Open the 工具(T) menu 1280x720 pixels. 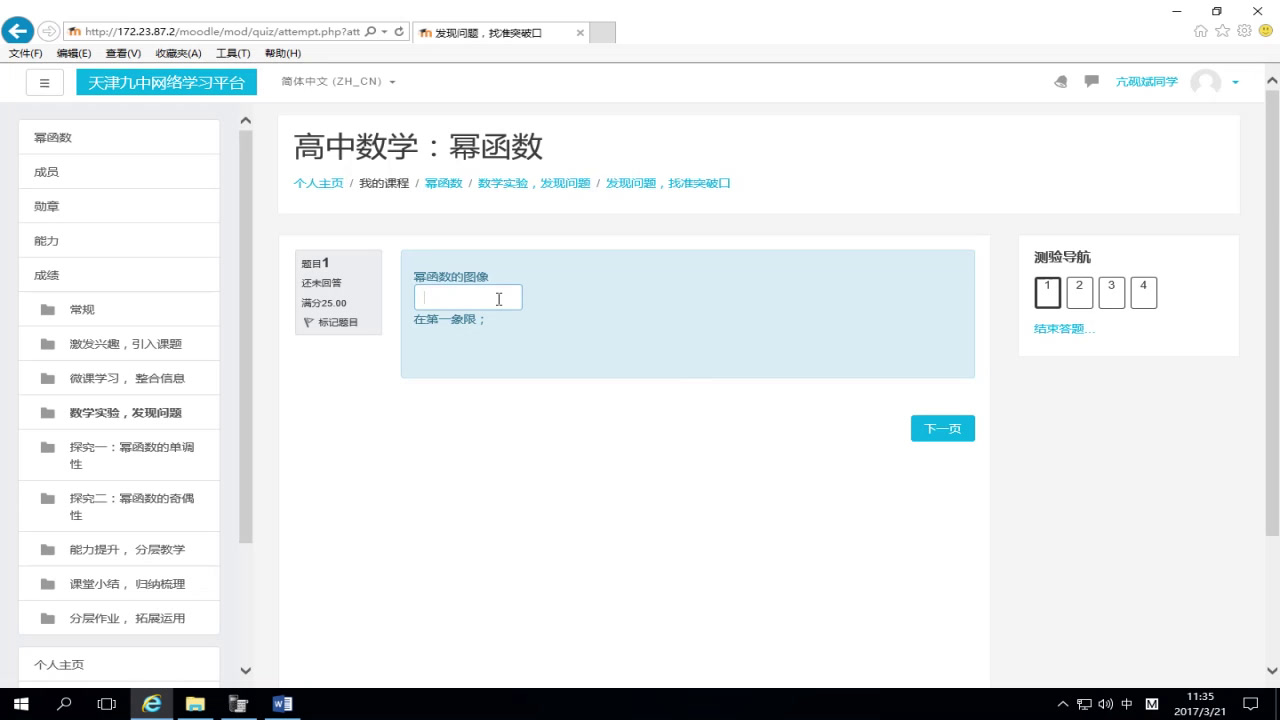tap(233, 53)
